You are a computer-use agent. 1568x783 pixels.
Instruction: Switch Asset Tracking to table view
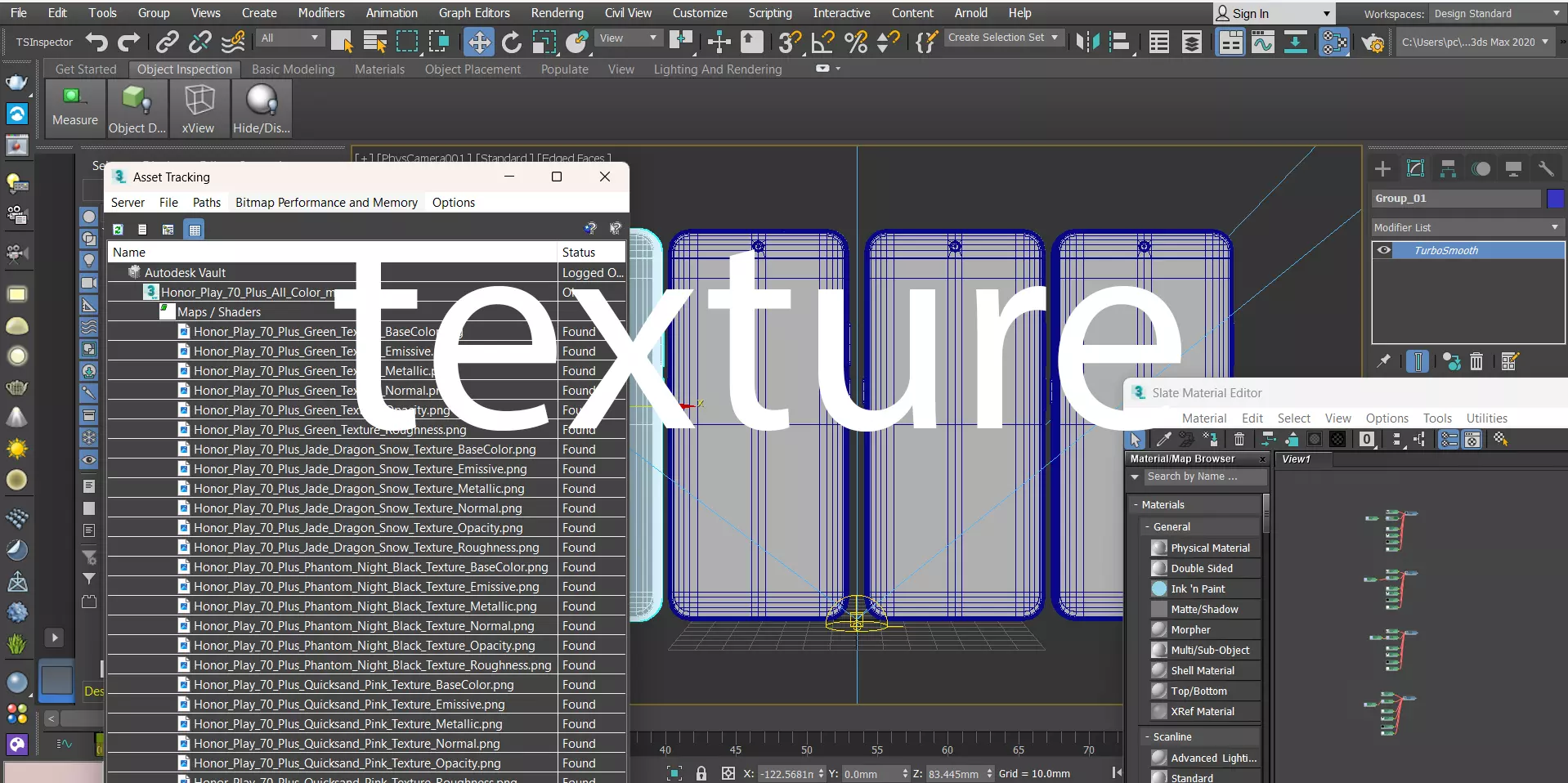click(195, 230)
